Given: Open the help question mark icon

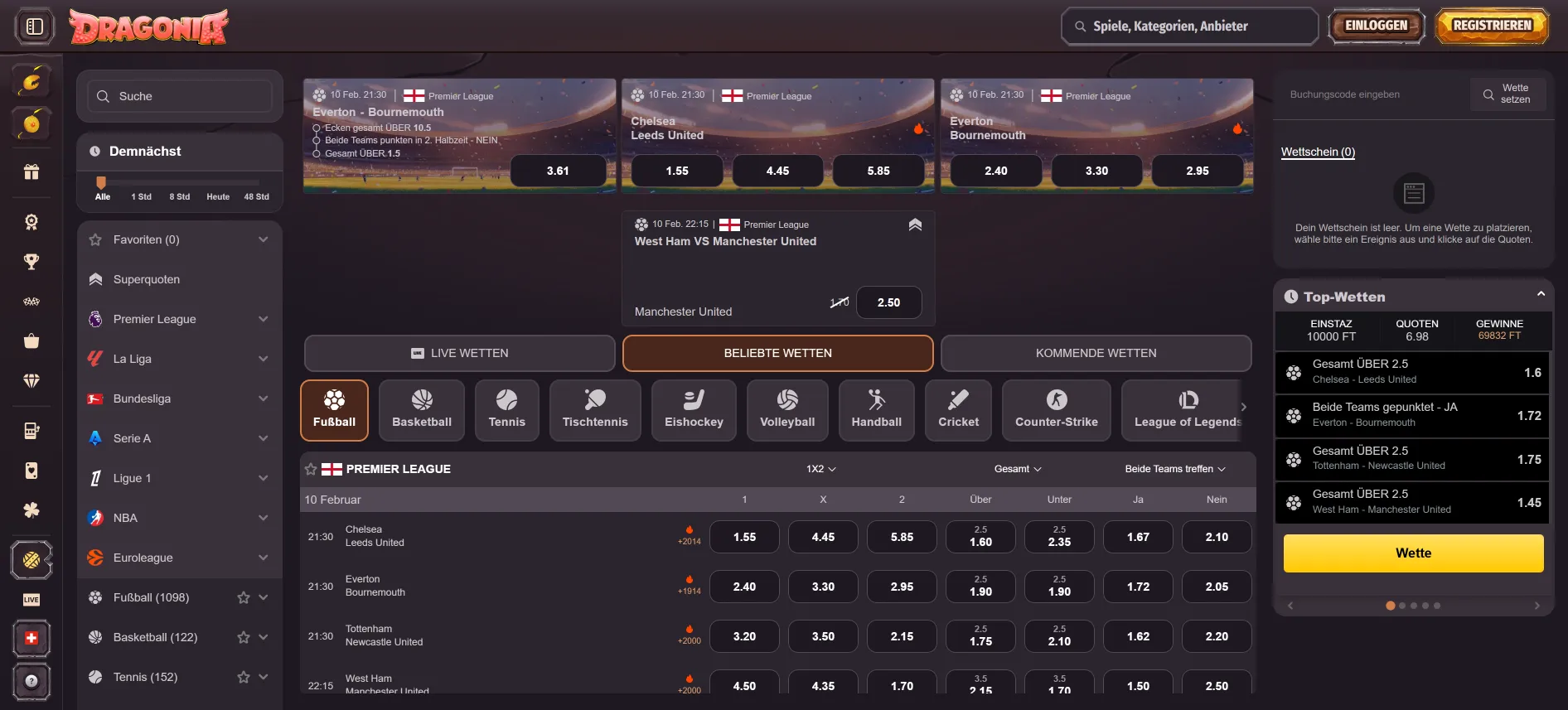Looking at the screenshot, I should [31, 681].
